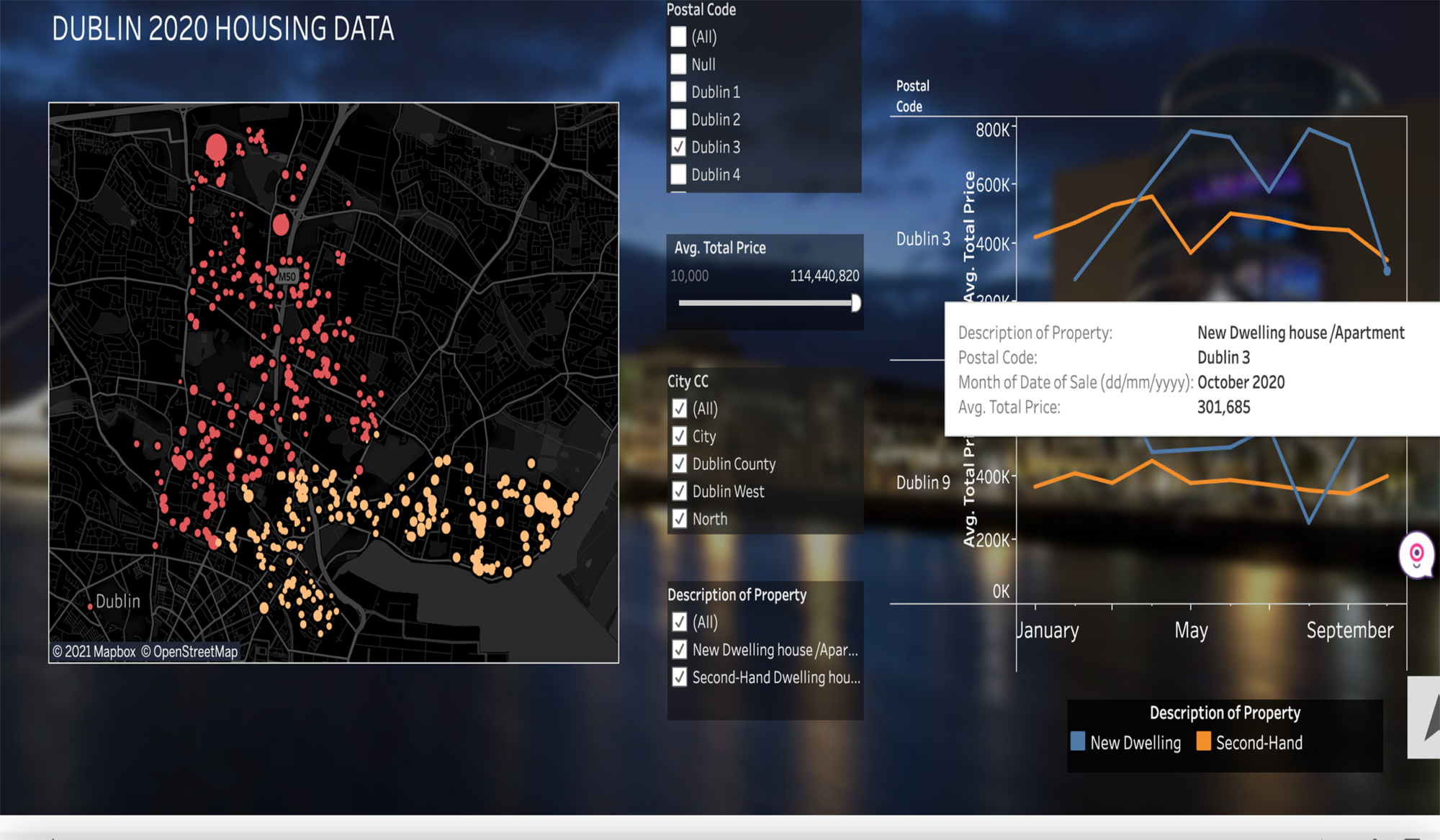Uncheck the Dublin 3 postal code checkbox

[678, 147]
